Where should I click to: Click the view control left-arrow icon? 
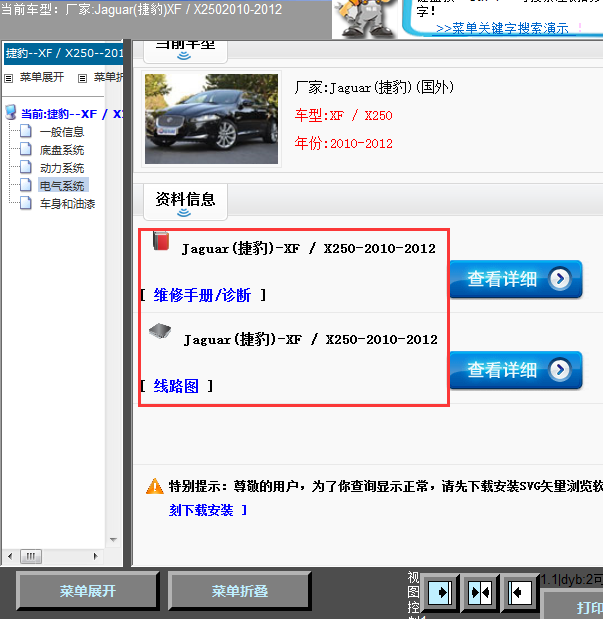point(519,593)
